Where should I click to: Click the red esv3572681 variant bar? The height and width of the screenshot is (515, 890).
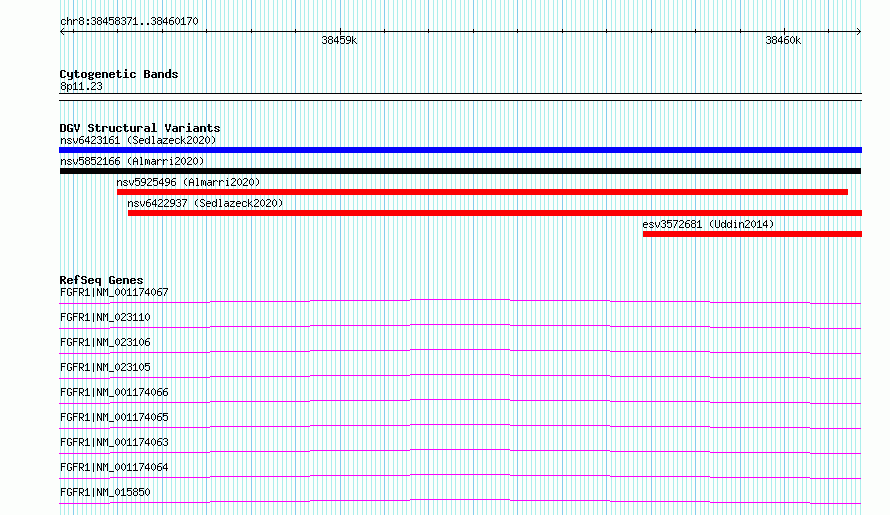click(752, 234)
